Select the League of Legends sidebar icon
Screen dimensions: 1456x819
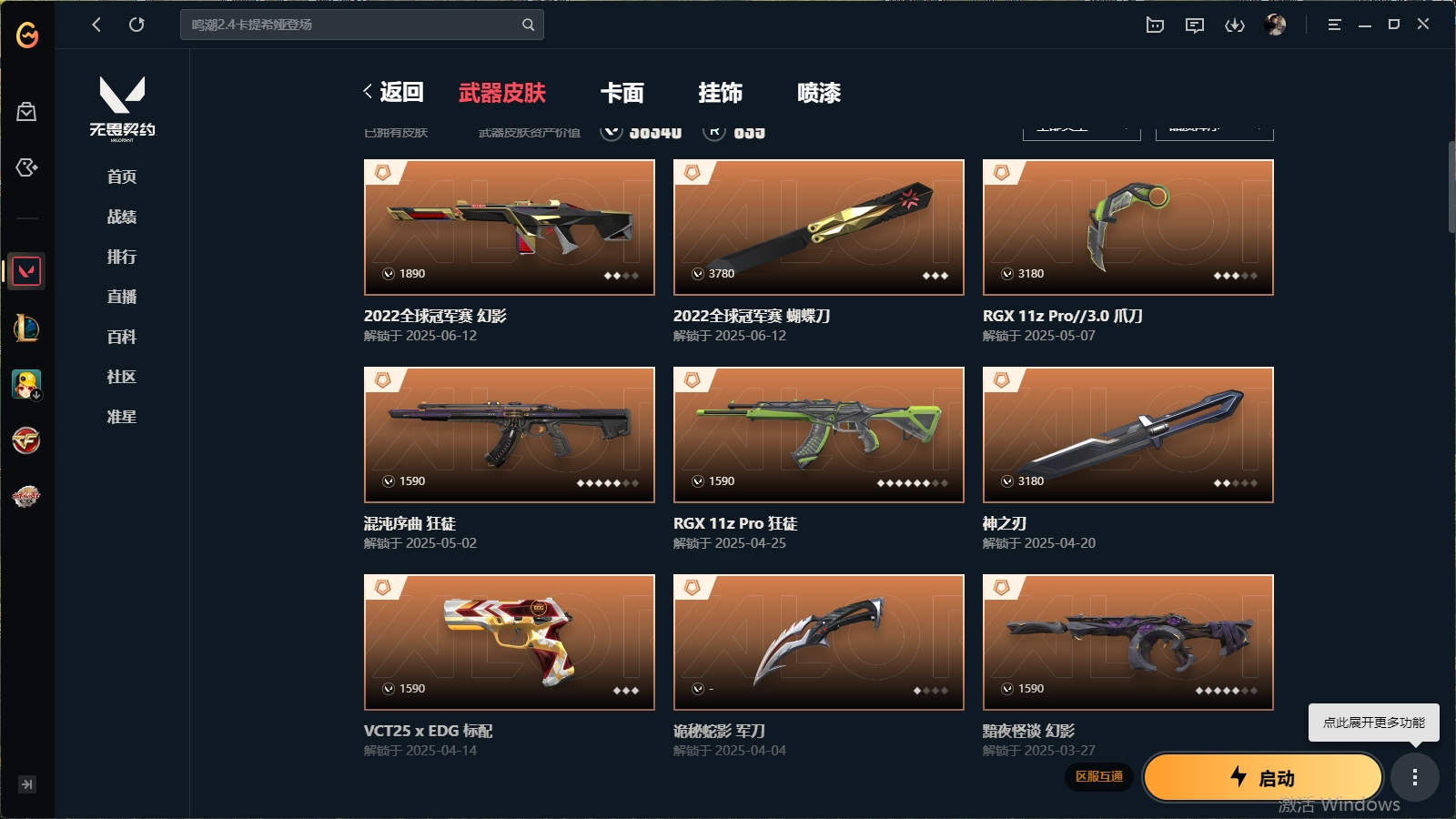(26, 328)
